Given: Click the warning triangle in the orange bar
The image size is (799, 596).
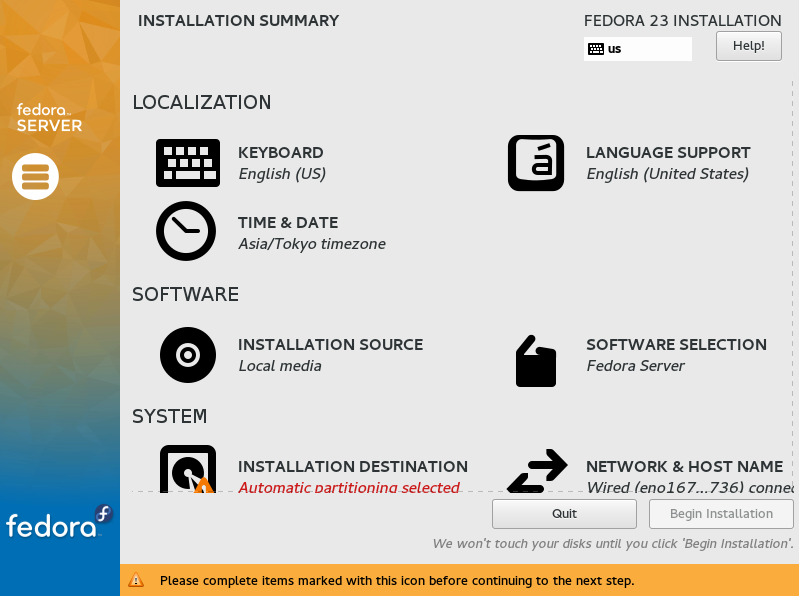Looking at the screenshot, I should tap(136, 580).
